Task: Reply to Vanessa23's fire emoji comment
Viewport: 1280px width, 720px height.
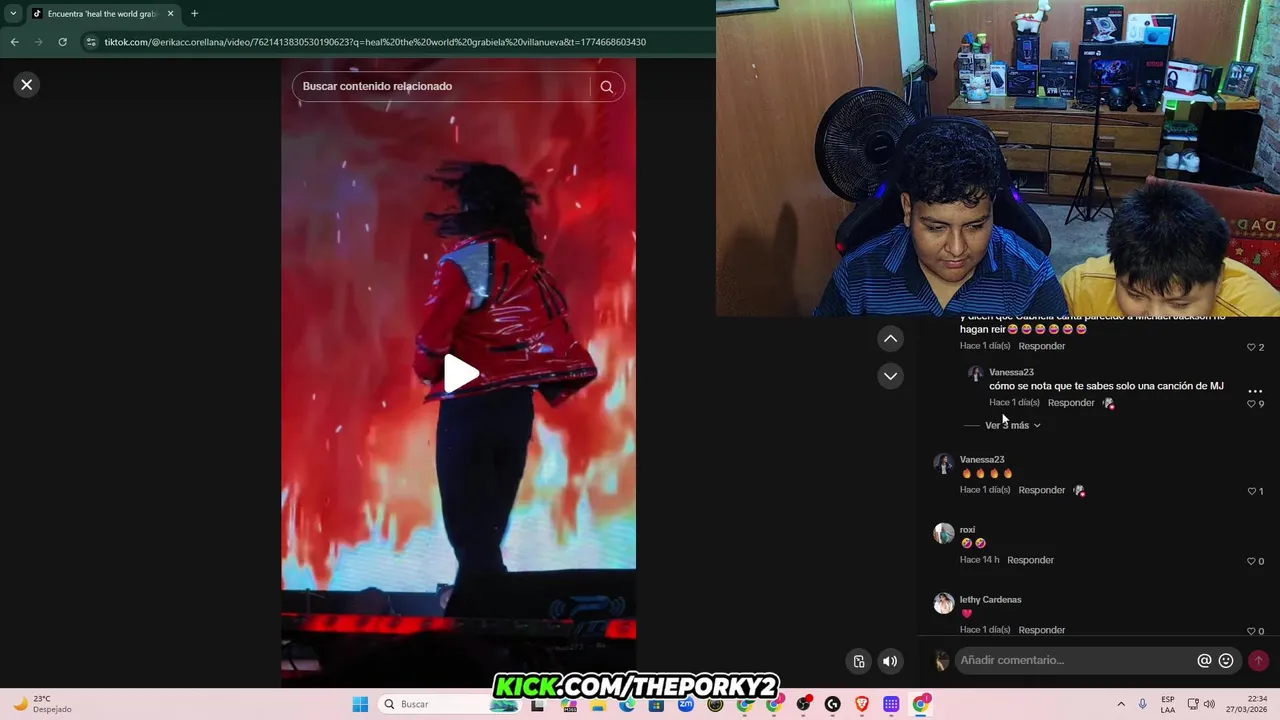Action: [1041, 490]
